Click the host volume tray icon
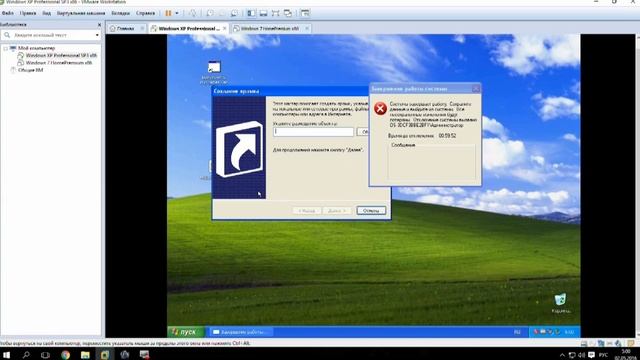The height and width of the screenshot is (360, 640). coord(581,355)
